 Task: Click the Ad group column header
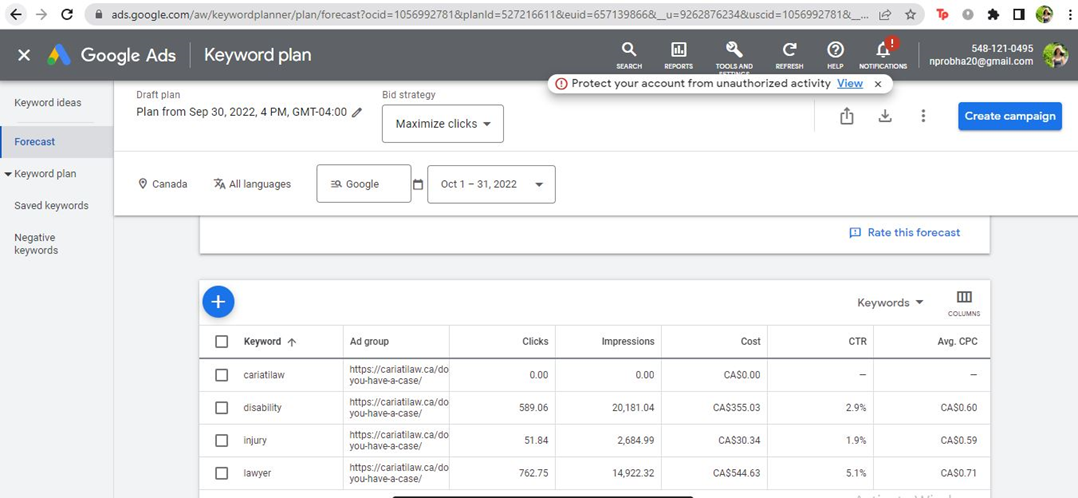pyautogui.click(x=369, y=341)
